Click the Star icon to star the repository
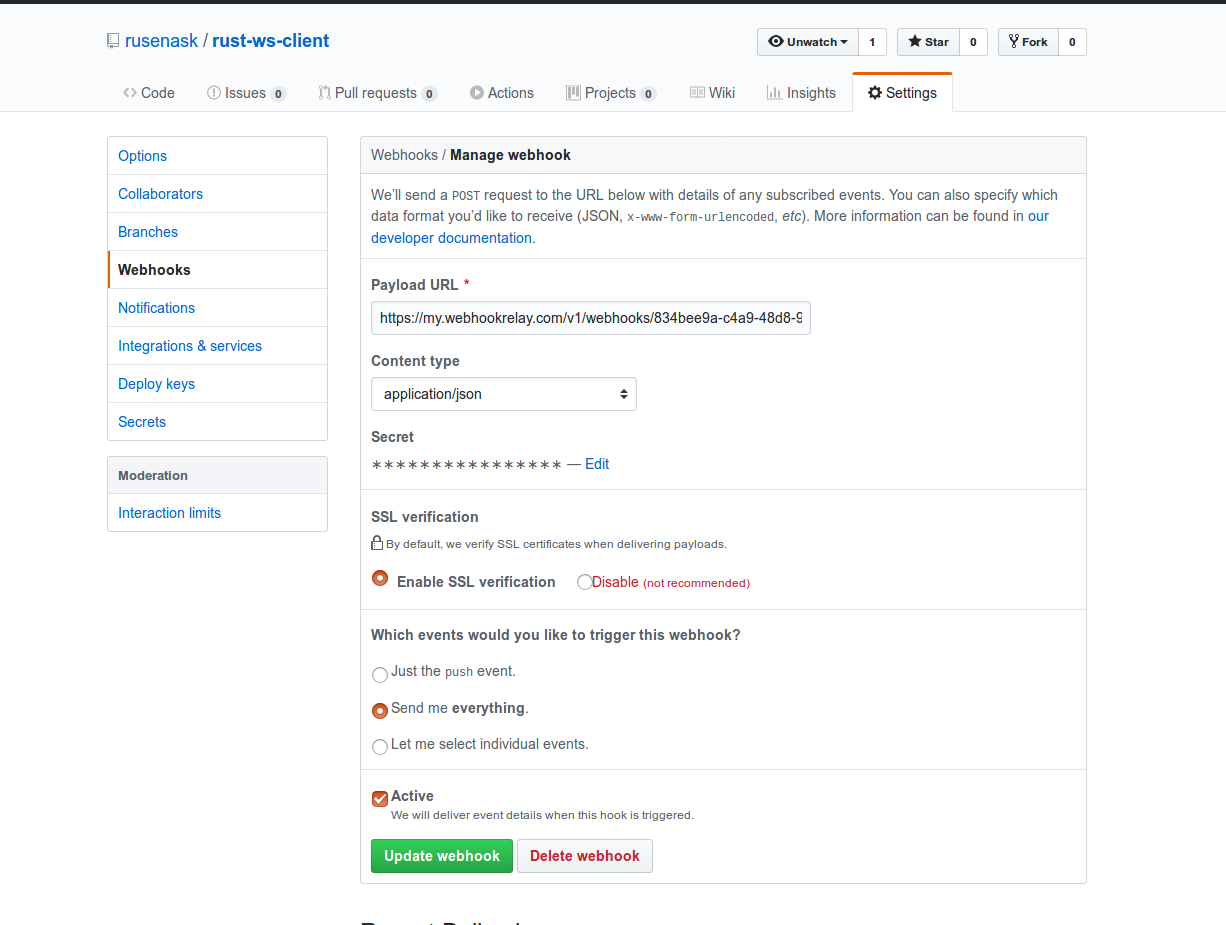The image size is (1226, 925). click(915, 42)
